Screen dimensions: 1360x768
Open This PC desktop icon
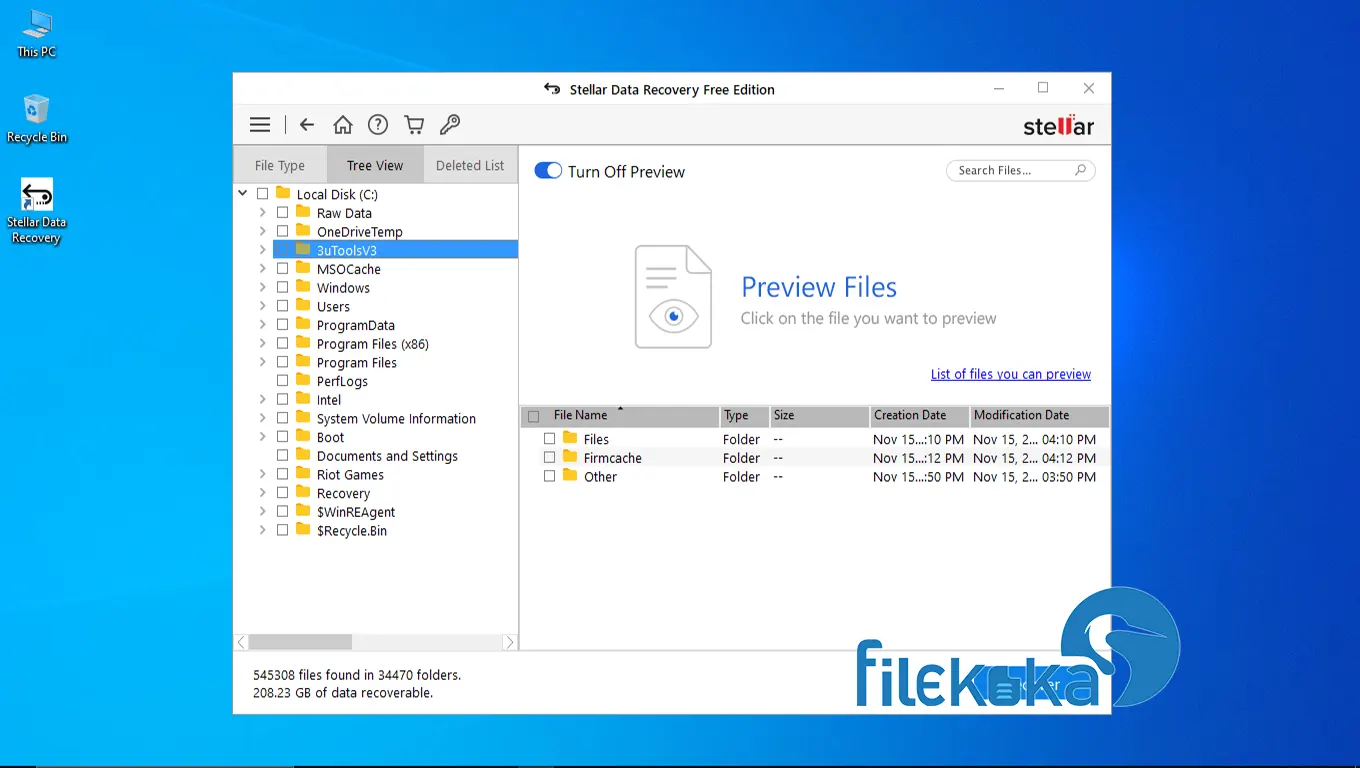coord(36,34)
